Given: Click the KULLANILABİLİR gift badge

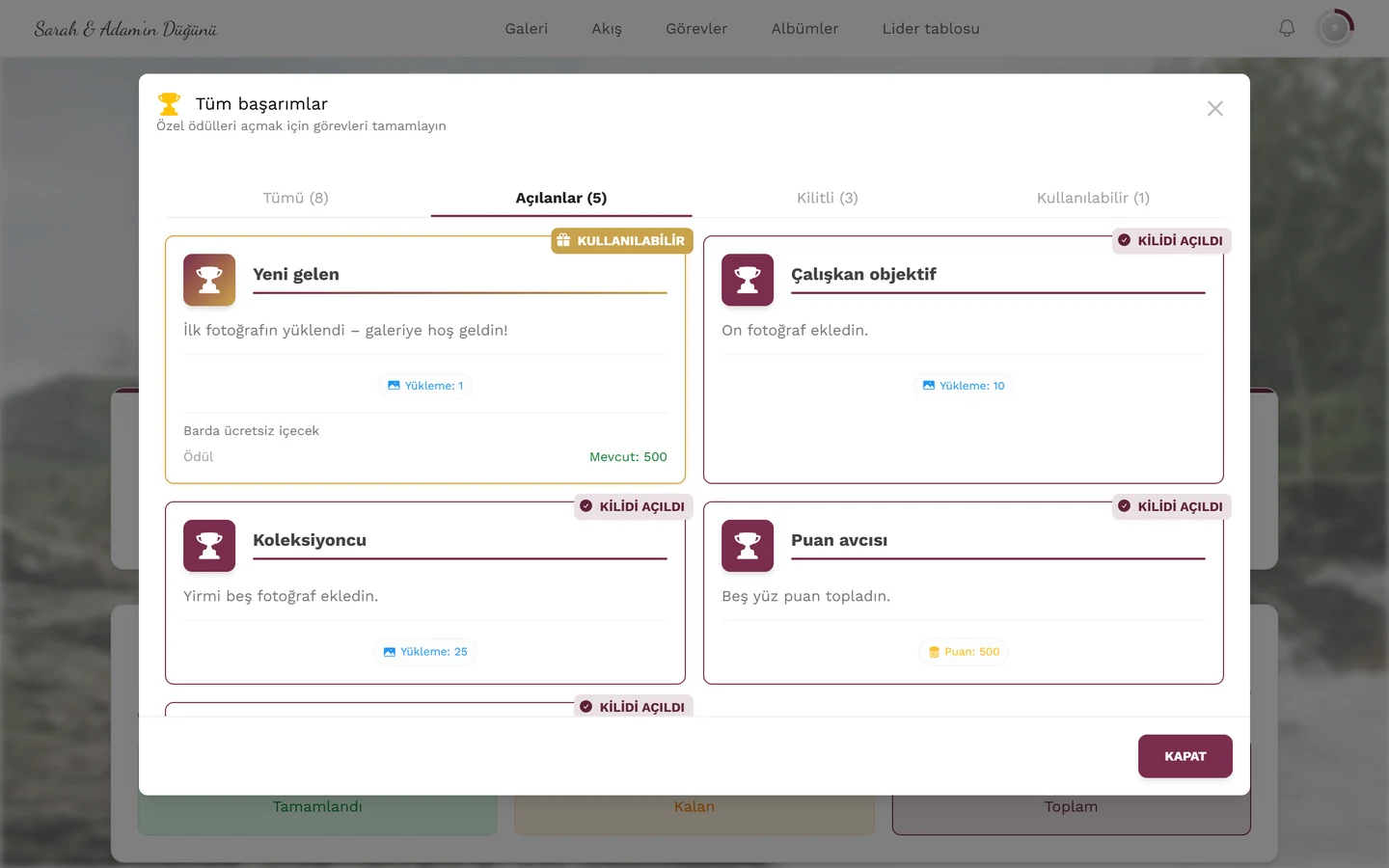Looking at the screenshot, I should pos(622,240).
